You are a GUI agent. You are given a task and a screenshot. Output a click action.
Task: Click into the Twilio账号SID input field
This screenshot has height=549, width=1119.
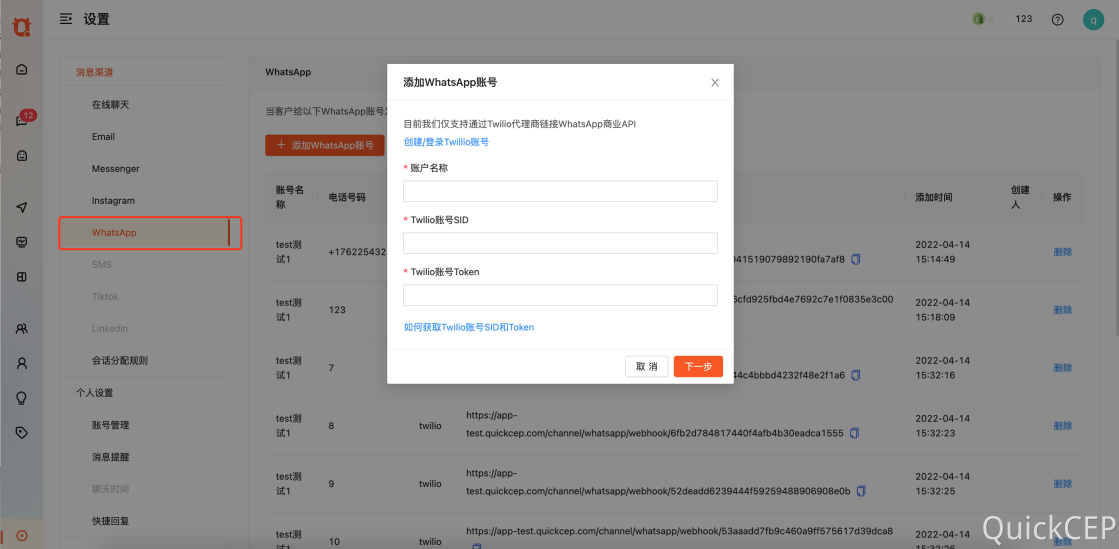(x=560, y=243)
